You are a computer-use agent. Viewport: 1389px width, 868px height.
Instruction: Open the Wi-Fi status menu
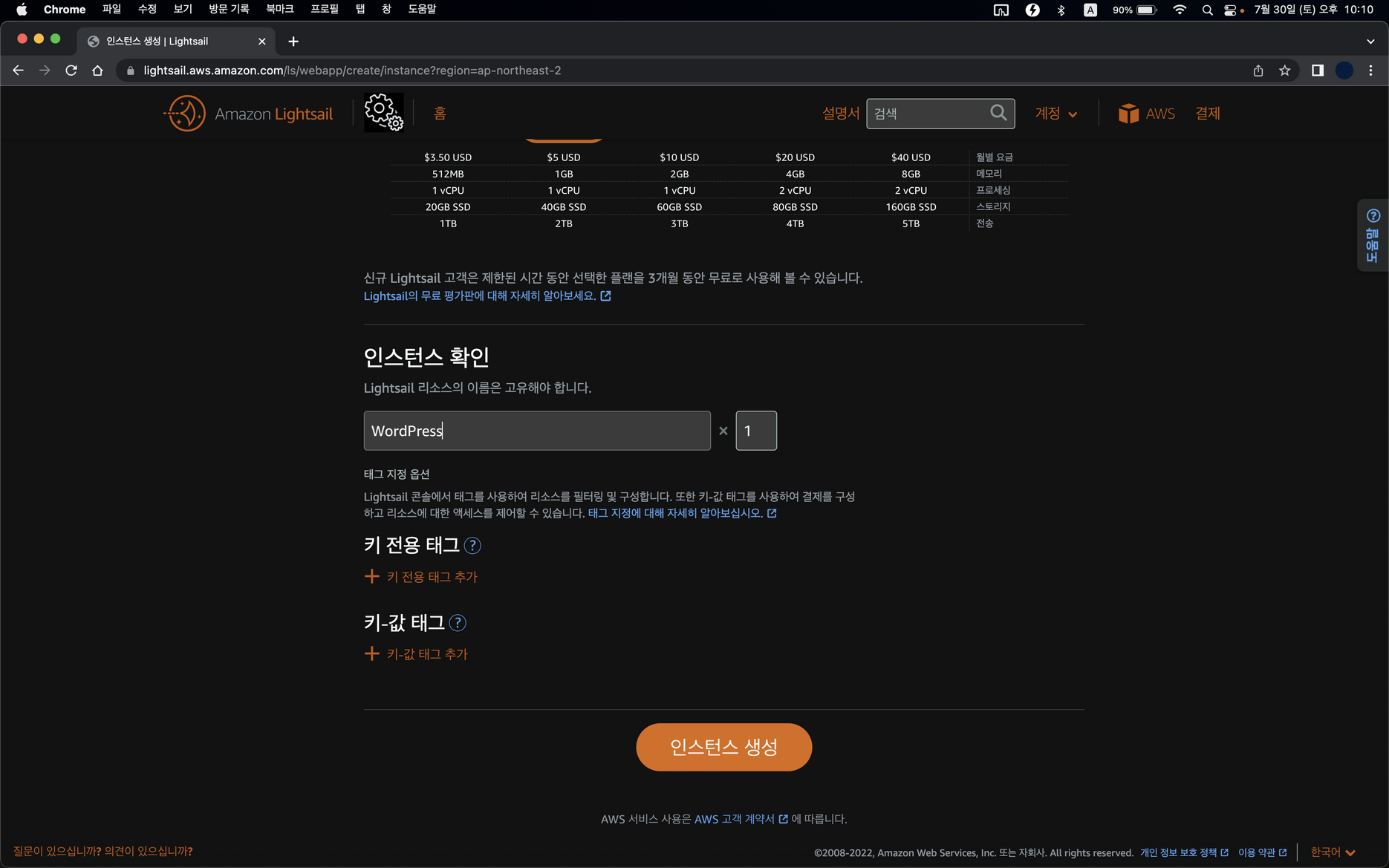point(1180,10)
